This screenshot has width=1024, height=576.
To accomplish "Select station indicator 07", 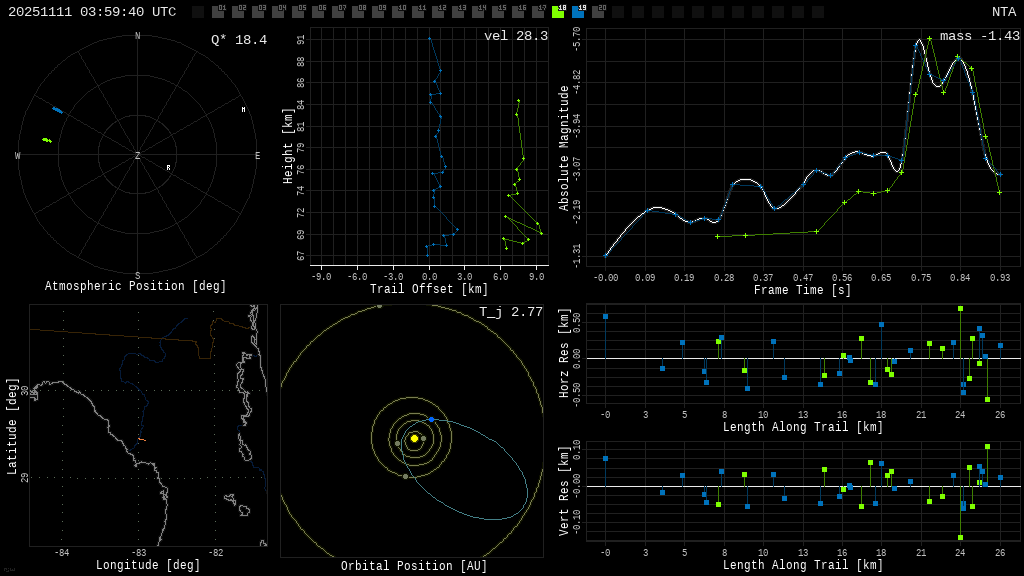I will [x=338, y=11].
